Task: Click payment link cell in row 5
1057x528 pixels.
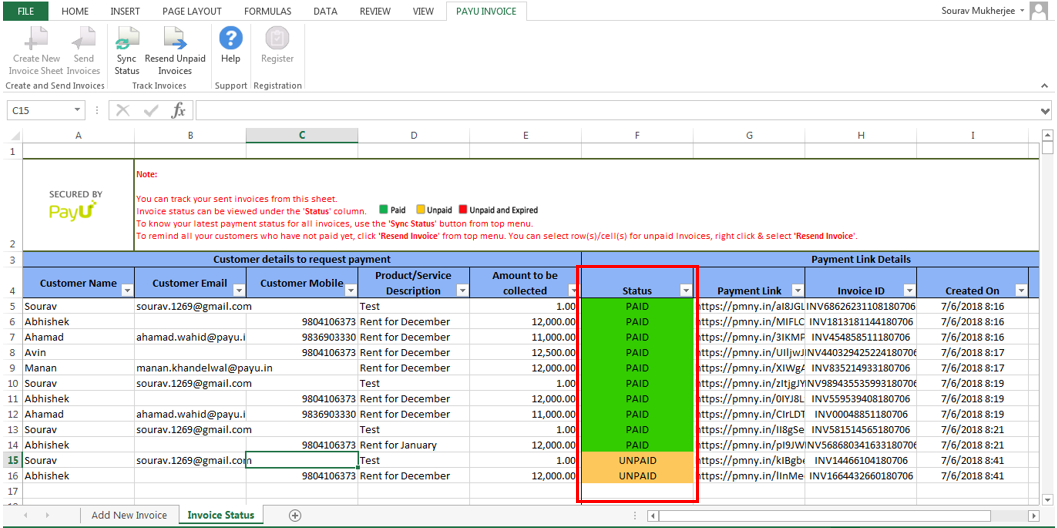Action: 749,306
